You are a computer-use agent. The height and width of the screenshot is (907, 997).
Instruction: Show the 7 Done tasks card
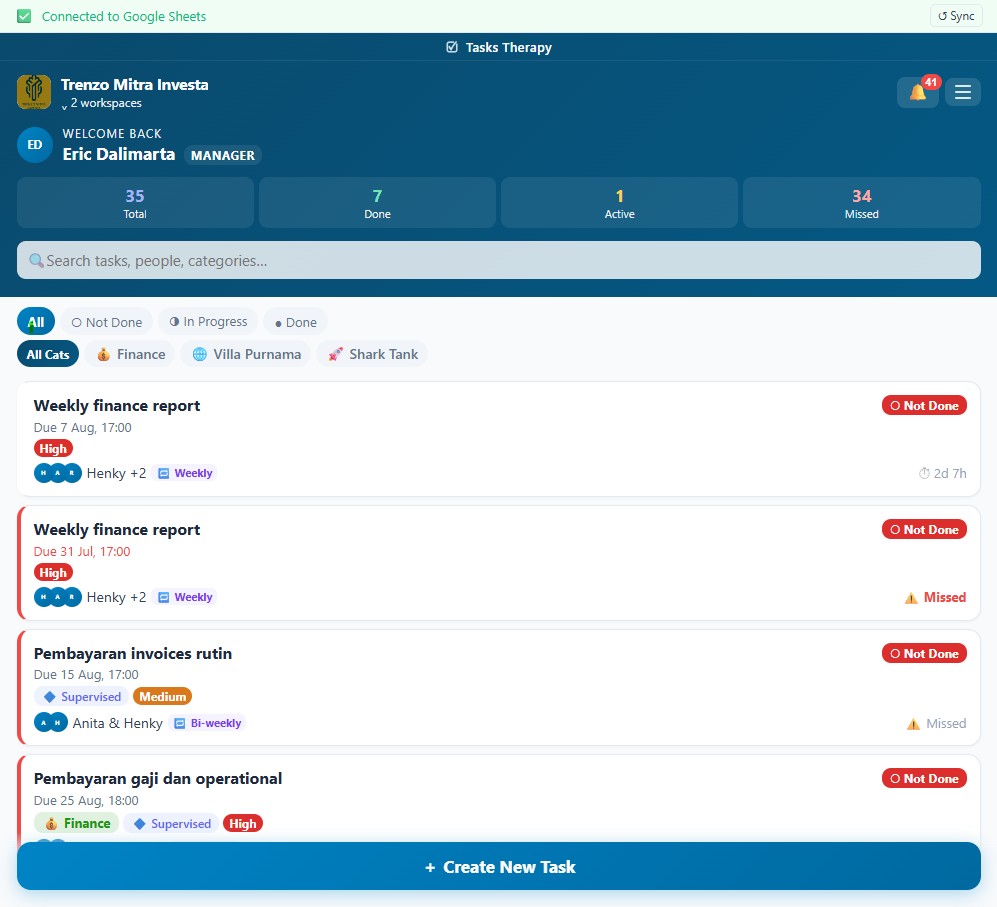(x=377, y=203)
